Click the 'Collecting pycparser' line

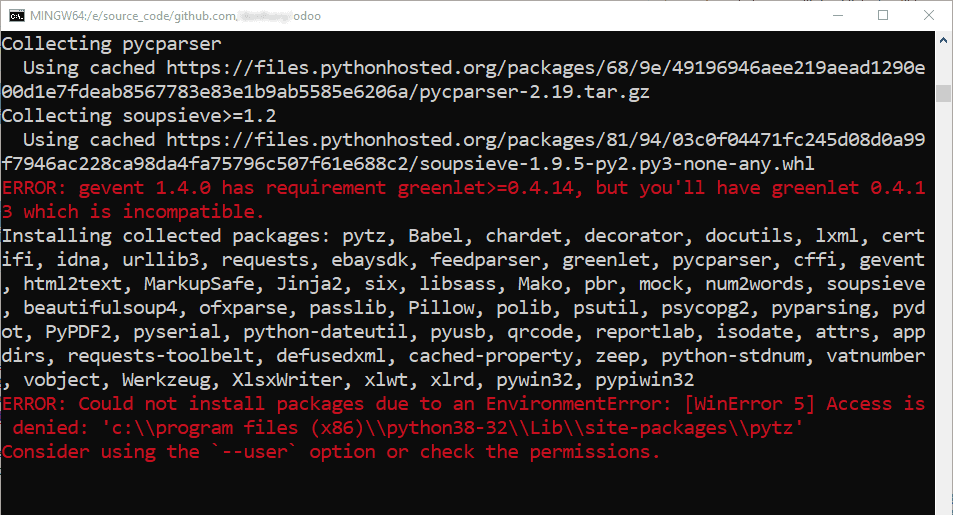(112, 44)
